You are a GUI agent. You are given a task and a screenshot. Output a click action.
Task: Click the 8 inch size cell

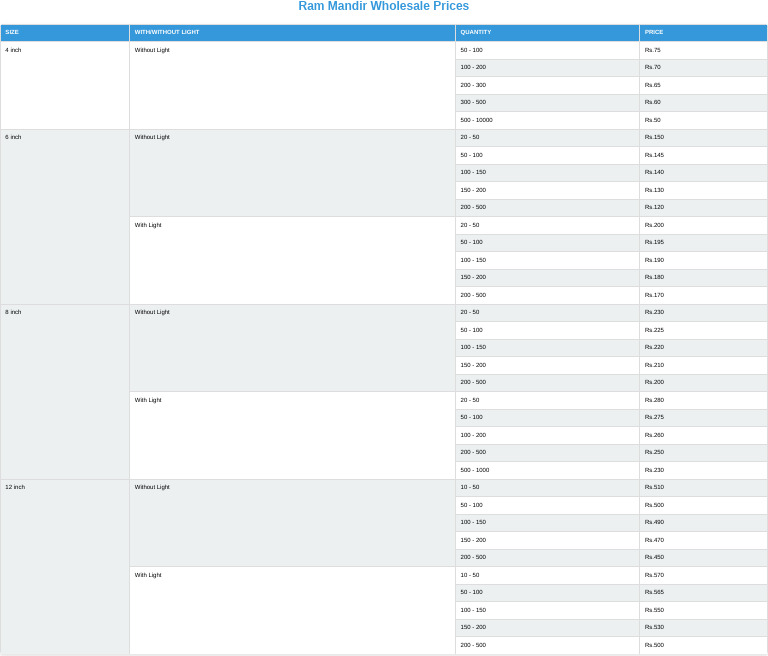coord(65,392)
